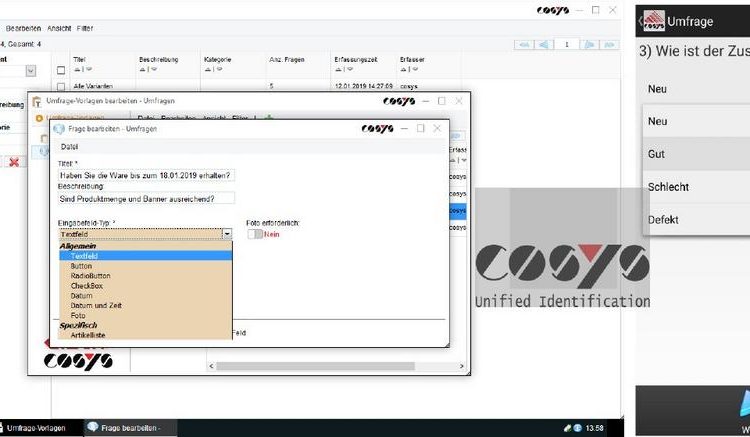Sort Kategorie column descending
The width and height of the screenshot is (750, 437).
(x=219, y=69)
